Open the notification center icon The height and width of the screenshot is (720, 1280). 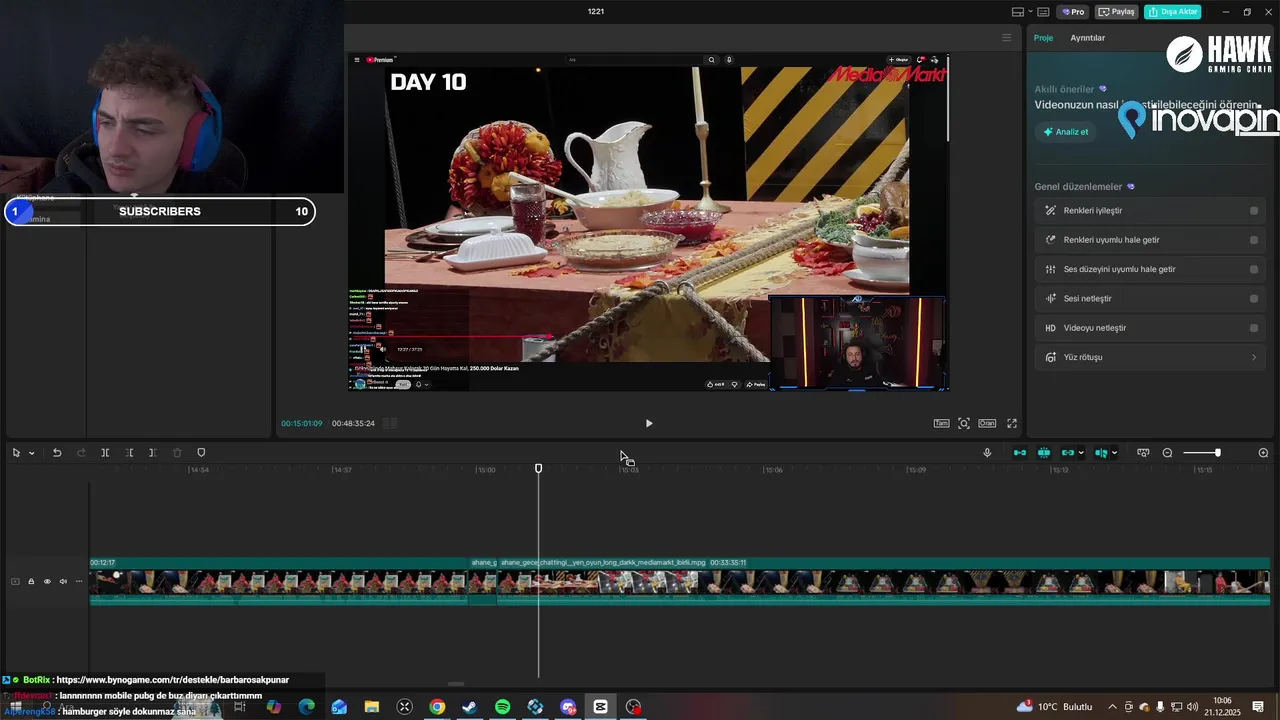pos(1258,707)
